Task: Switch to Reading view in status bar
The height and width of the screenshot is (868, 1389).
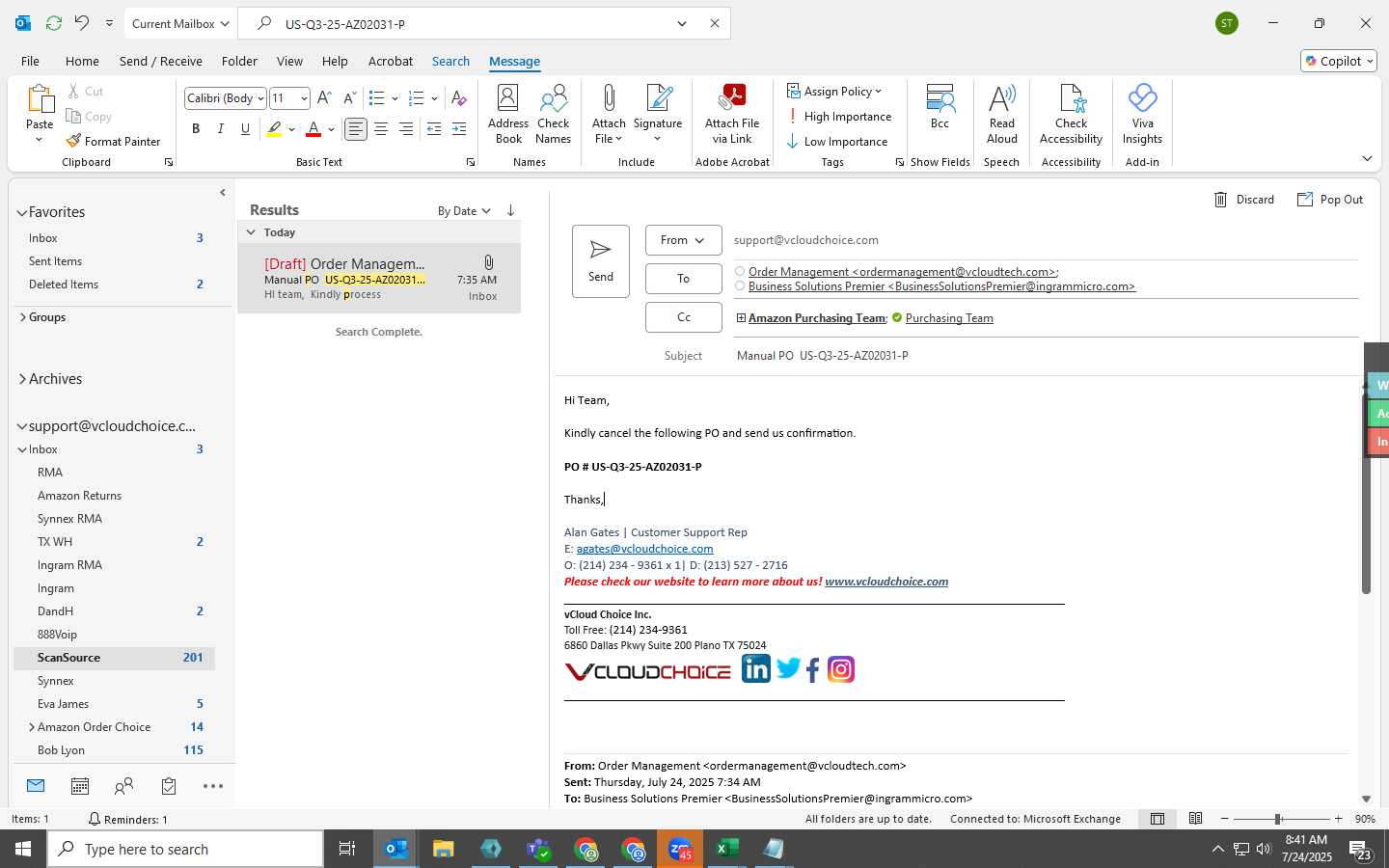Action: pyautogui.click(x=1195, y=819)
